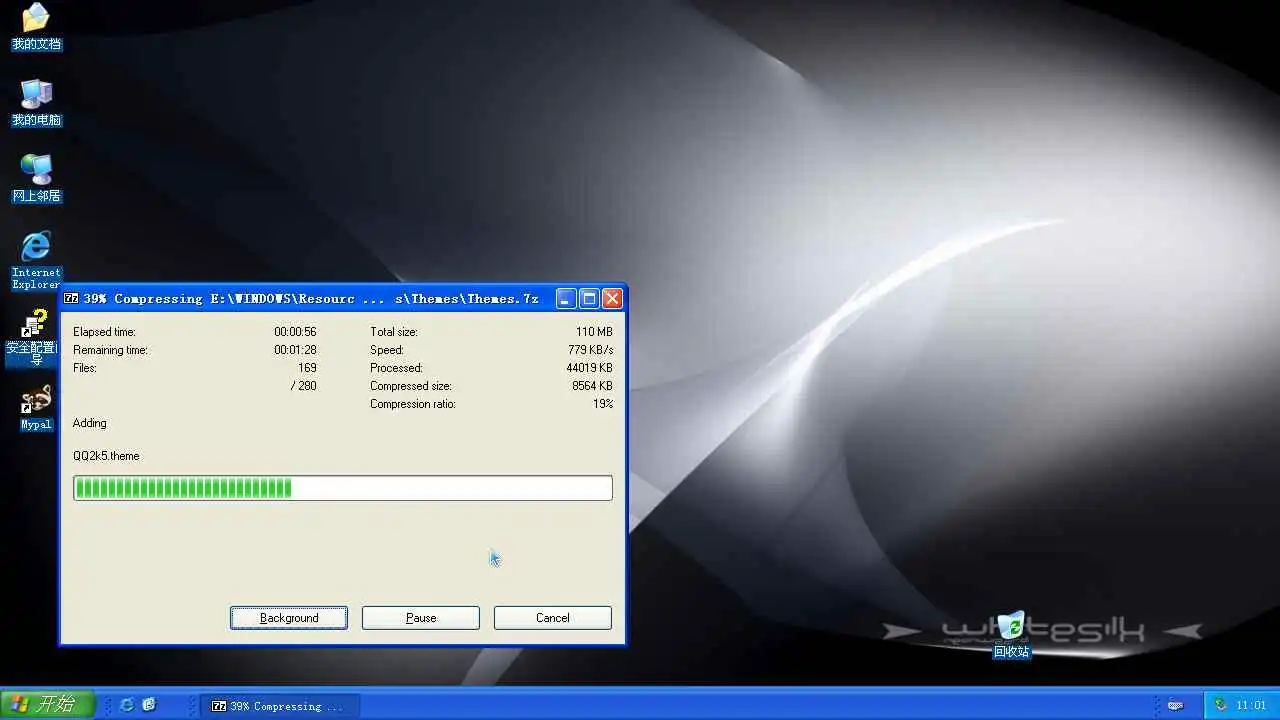Screen dimensions: 1280x720
Task: Minimize the 7-Zip compressing dialog
Action: (566, 298)
